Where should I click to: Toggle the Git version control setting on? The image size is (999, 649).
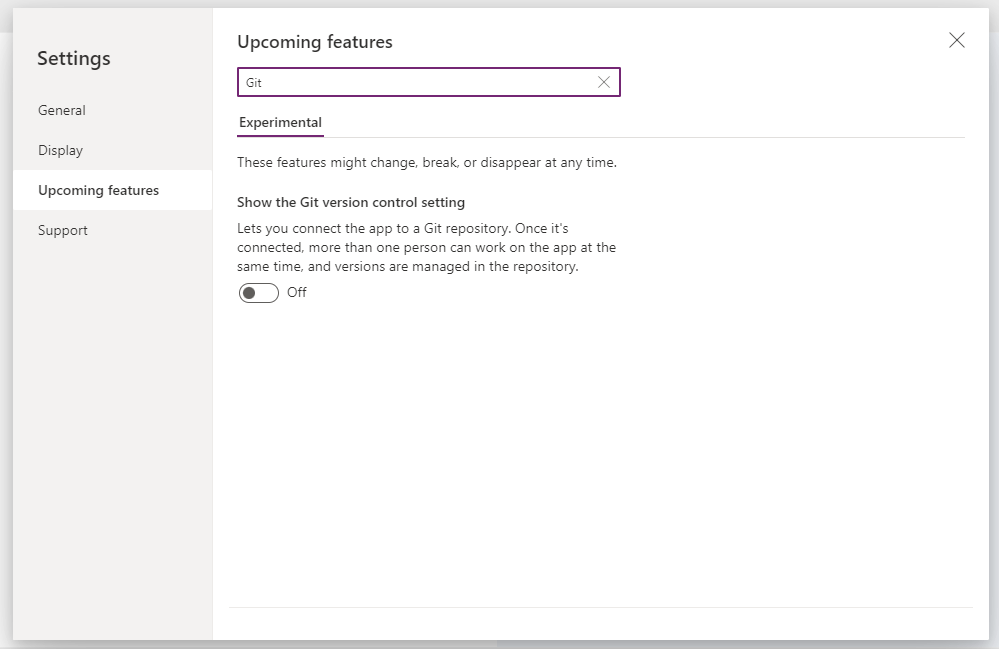pos(259,293)
